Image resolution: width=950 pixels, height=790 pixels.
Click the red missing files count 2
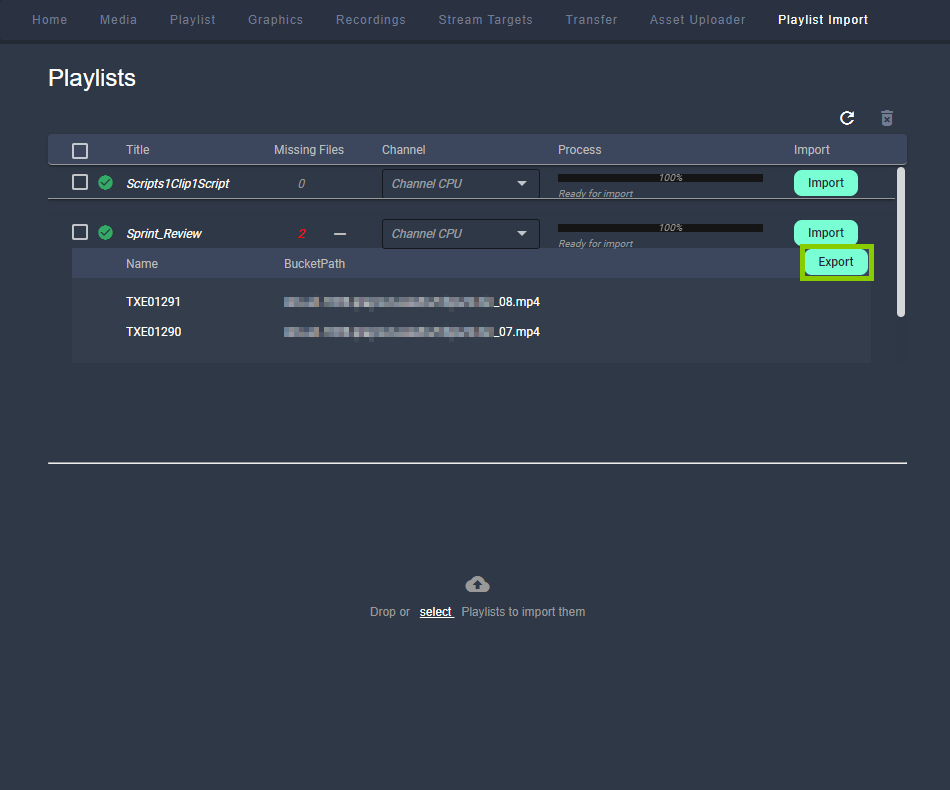pyautogui.click(x=302, y=234)
